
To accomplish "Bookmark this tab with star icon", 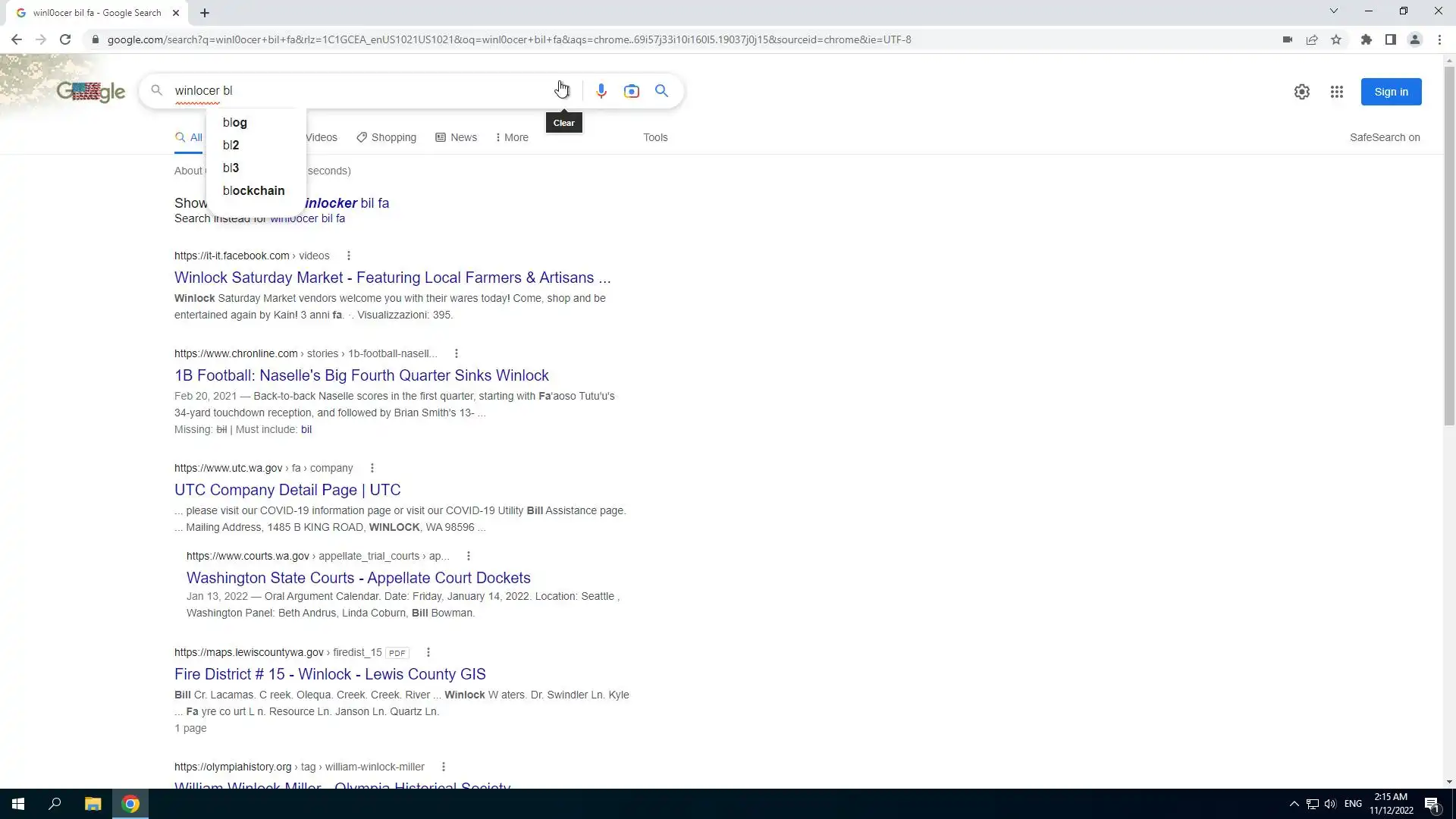I will [1336, 39].
